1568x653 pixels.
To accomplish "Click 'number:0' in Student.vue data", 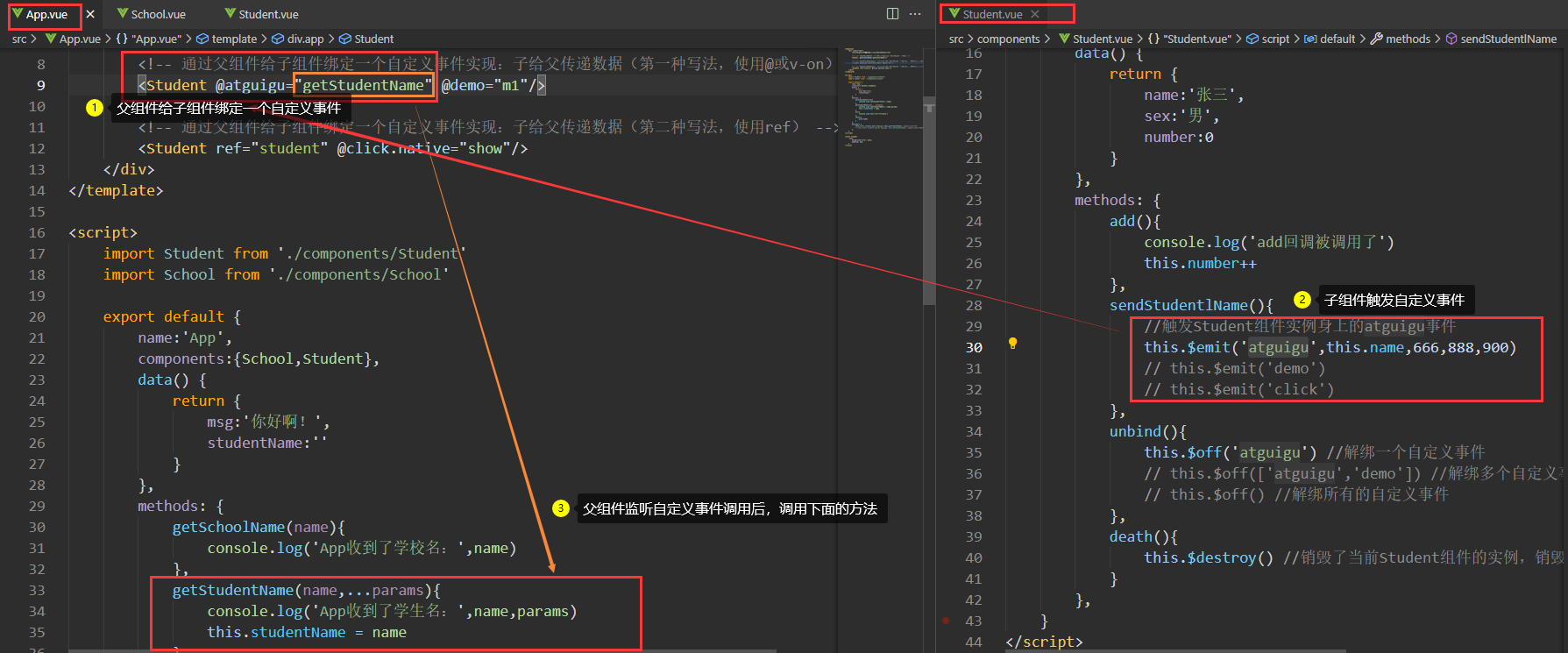I will click(1179, 137).
